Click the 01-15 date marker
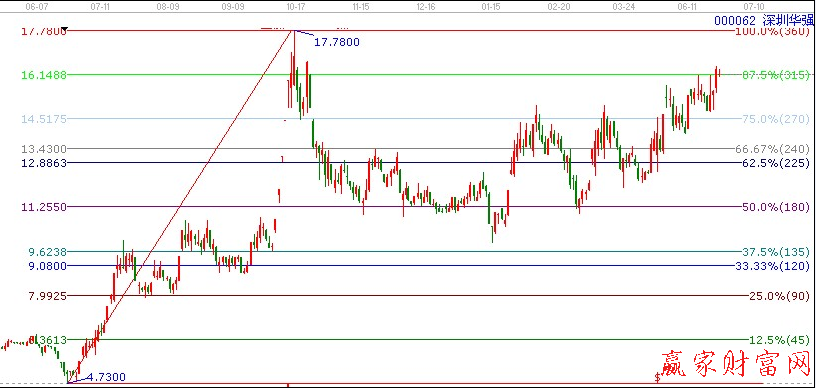Image resolution: width=816 pixels, height=388 pixels. (x=491, y=7)
